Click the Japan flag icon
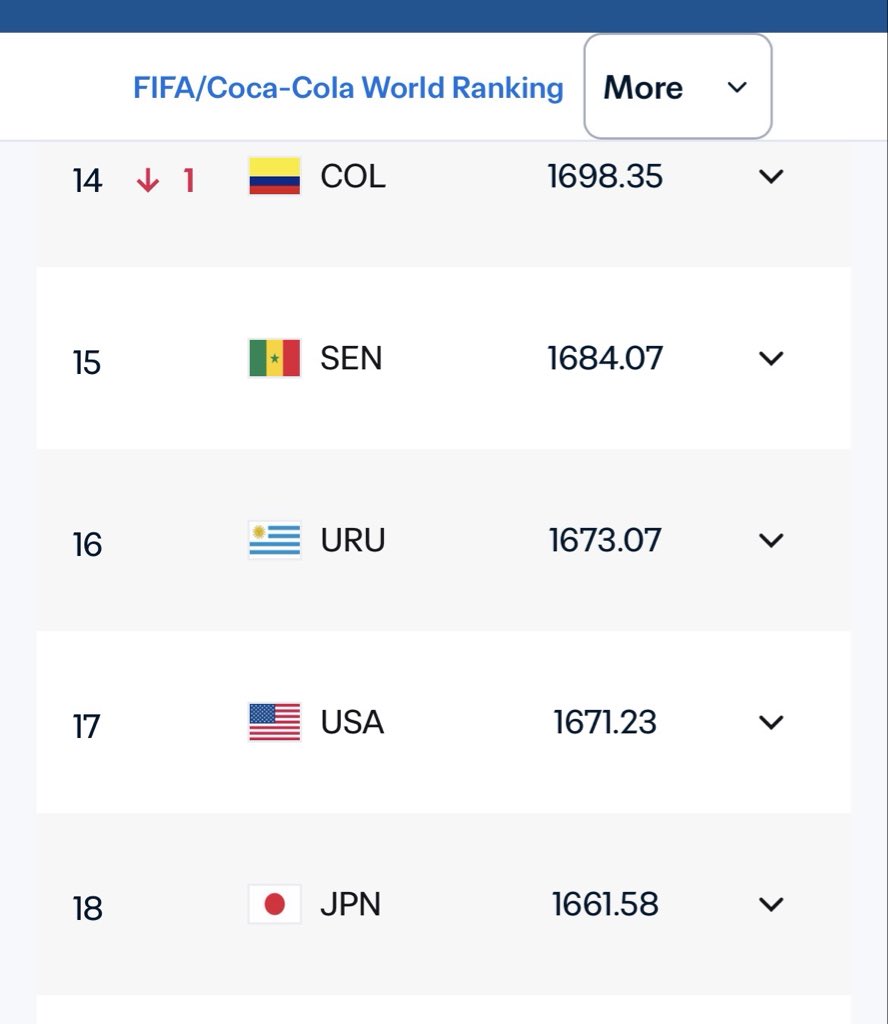 tap(274, 904)
